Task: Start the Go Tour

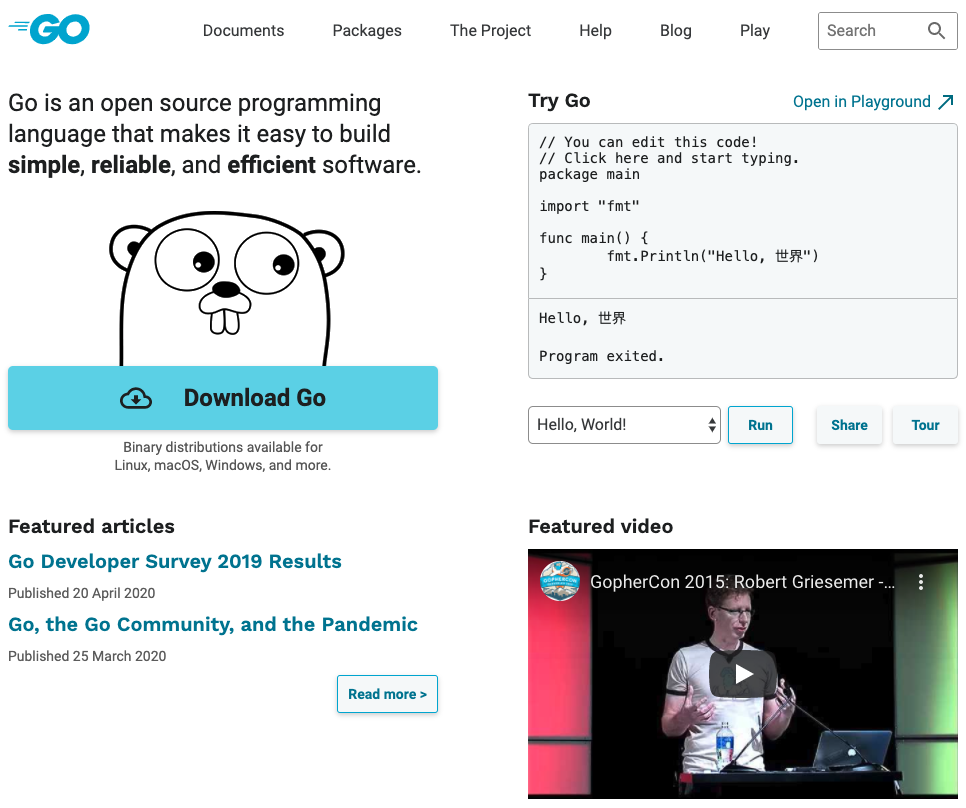Action: [925, 425]
